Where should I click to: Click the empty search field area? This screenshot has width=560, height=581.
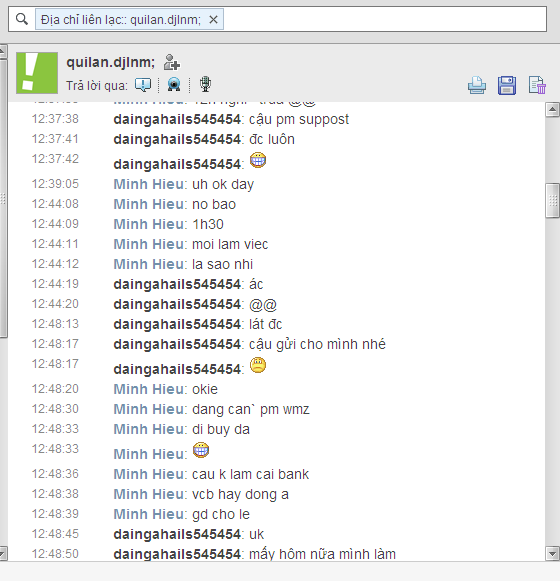(x=385, y=19)
